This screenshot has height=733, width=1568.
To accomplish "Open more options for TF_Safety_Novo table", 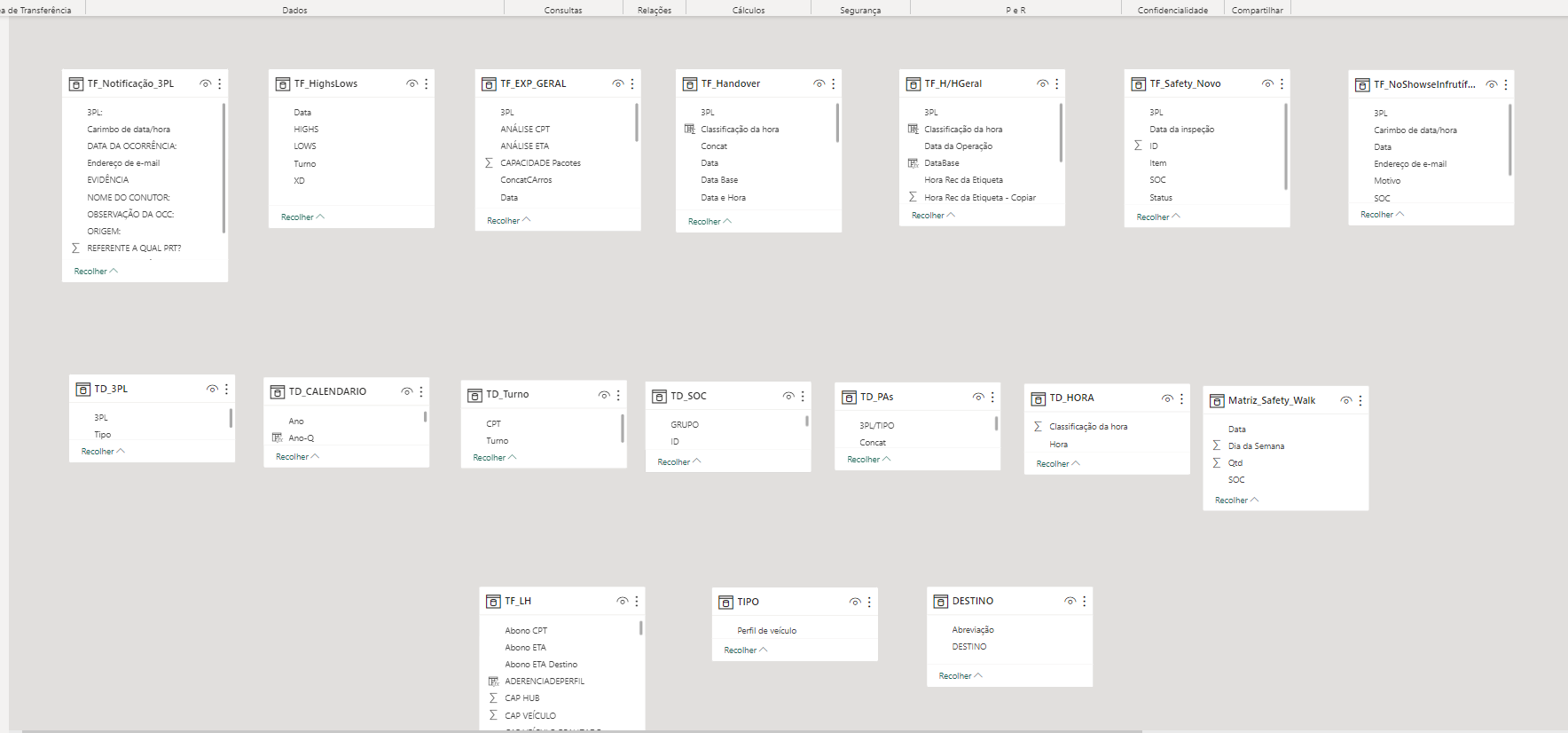I will pyautogui.click(x=1282, y=83).
